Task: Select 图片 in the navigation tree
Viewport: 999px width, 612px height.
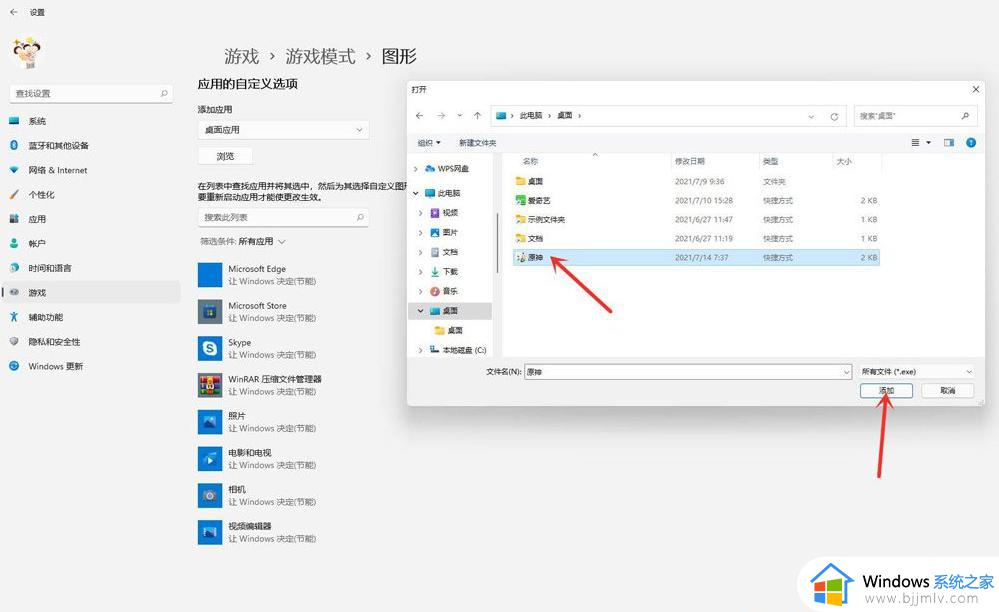Action: tap(450, 232)
